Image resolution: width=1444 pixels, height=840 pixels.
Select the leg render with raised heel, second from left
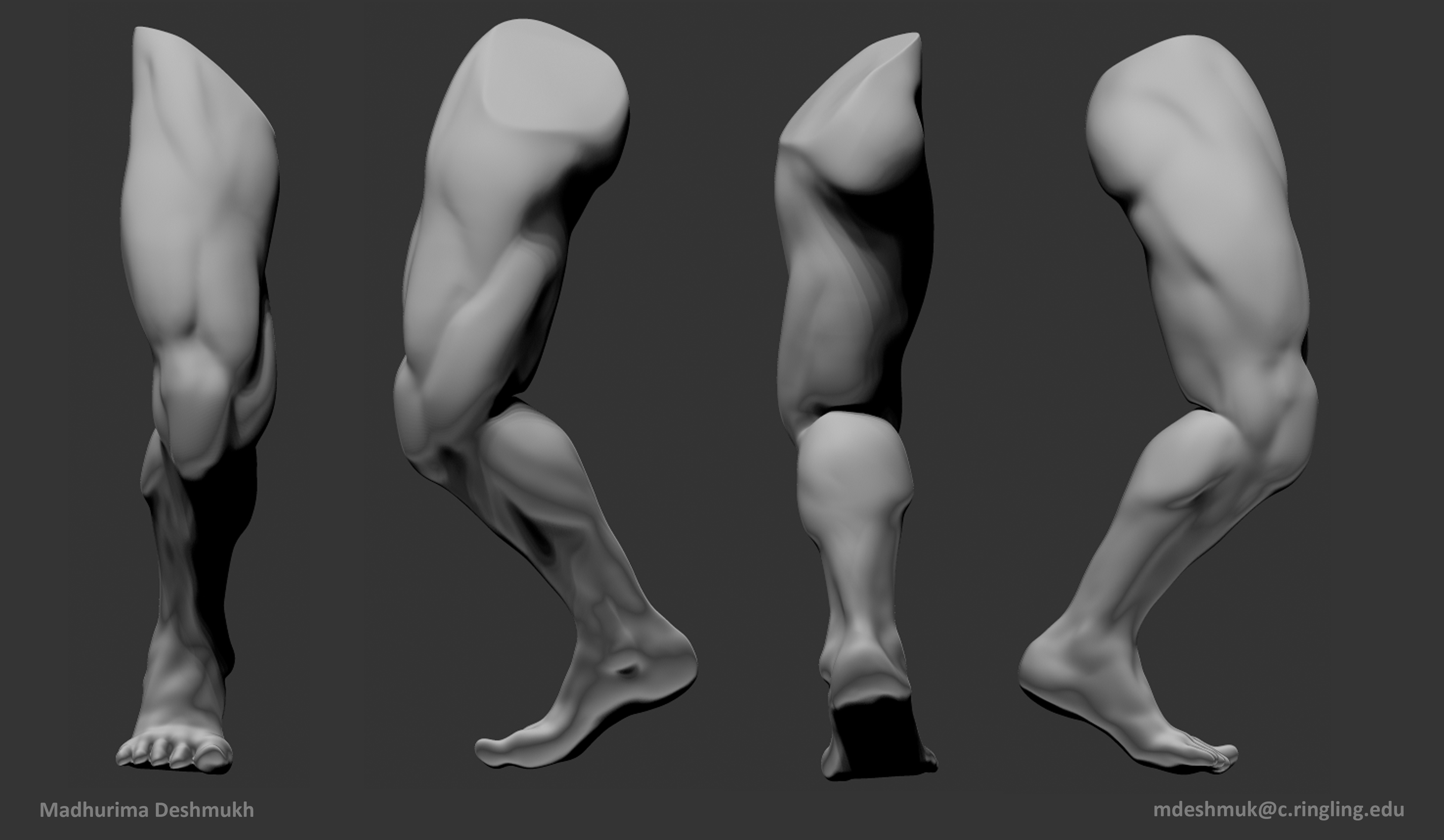click(x=545, y=393)
